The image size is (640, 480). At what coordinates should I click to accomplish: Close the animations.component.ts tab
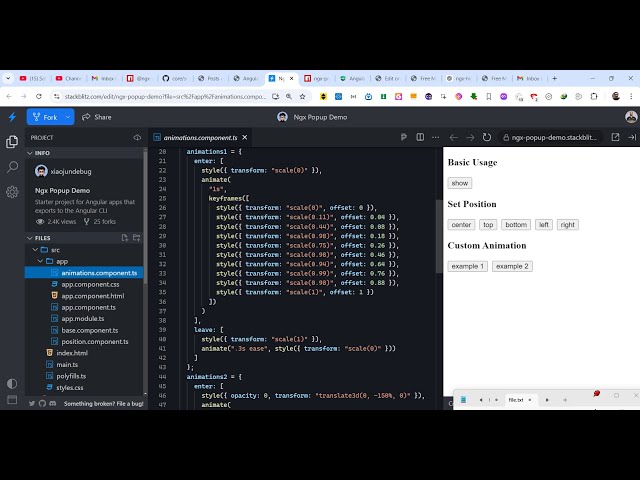(x=248, y=137)
